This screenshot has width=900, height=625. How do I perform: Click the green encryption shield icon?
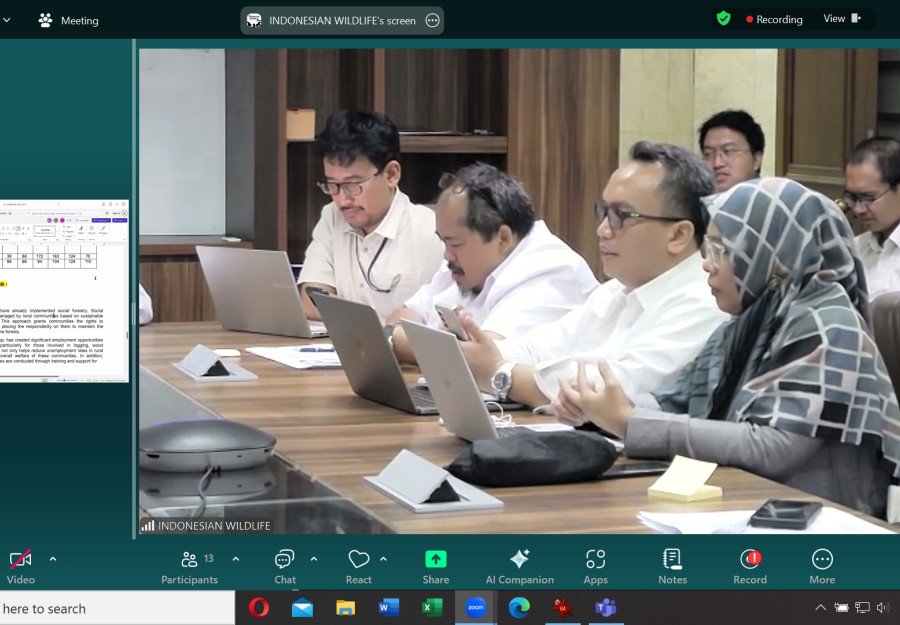coord(723,19)
